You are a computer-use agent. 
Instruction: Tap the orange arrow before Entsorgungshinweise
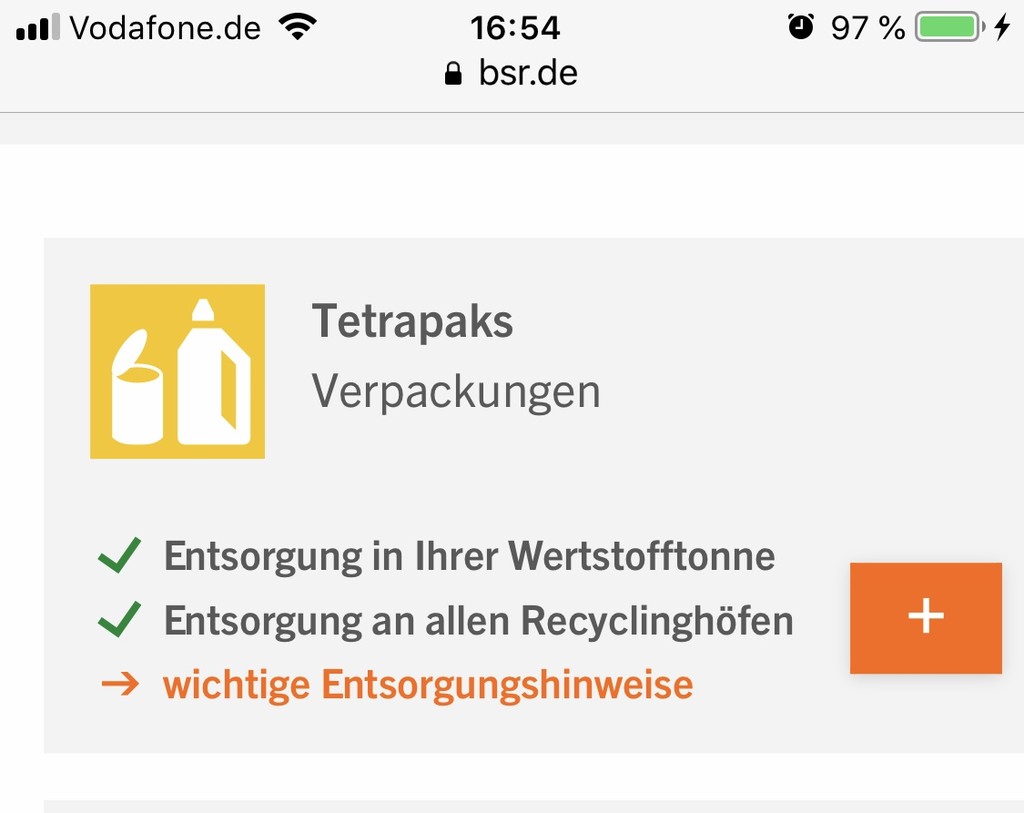(120, 684)
